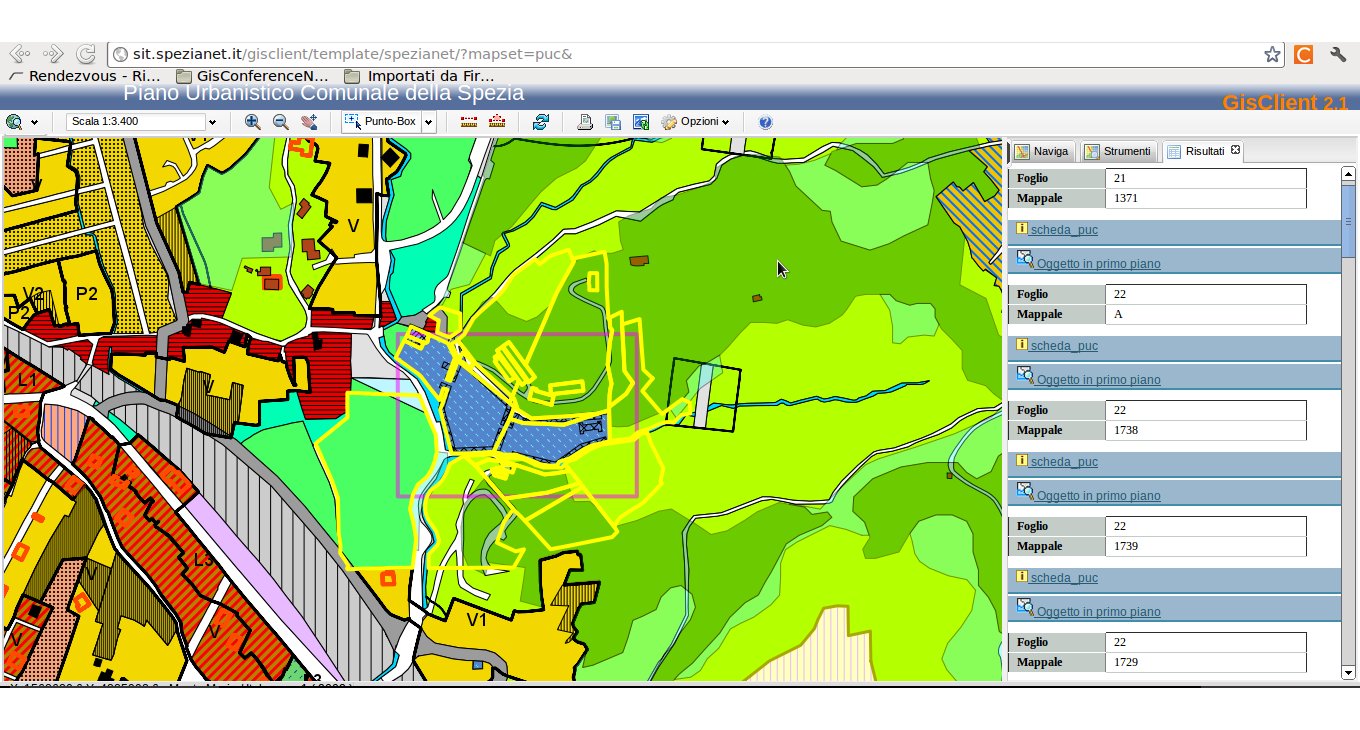Click the results panel scrollbar down arrow

[x=1348, y=673]
